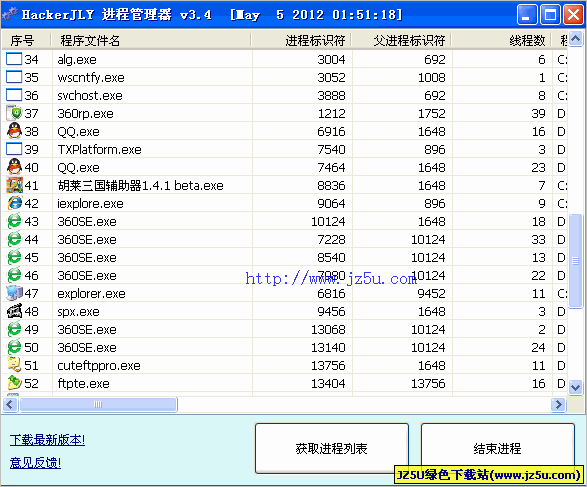Click the horizontal scrollbar right arrow

click(558, 404)
